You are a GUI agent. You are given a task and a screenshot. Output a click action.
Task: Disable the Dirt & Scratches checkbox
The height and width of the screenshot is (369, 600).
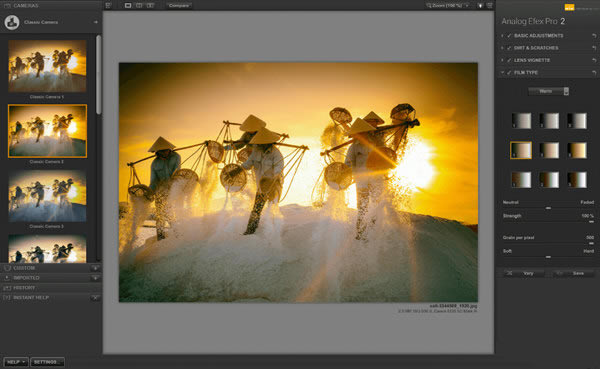[x=509, y=48]
